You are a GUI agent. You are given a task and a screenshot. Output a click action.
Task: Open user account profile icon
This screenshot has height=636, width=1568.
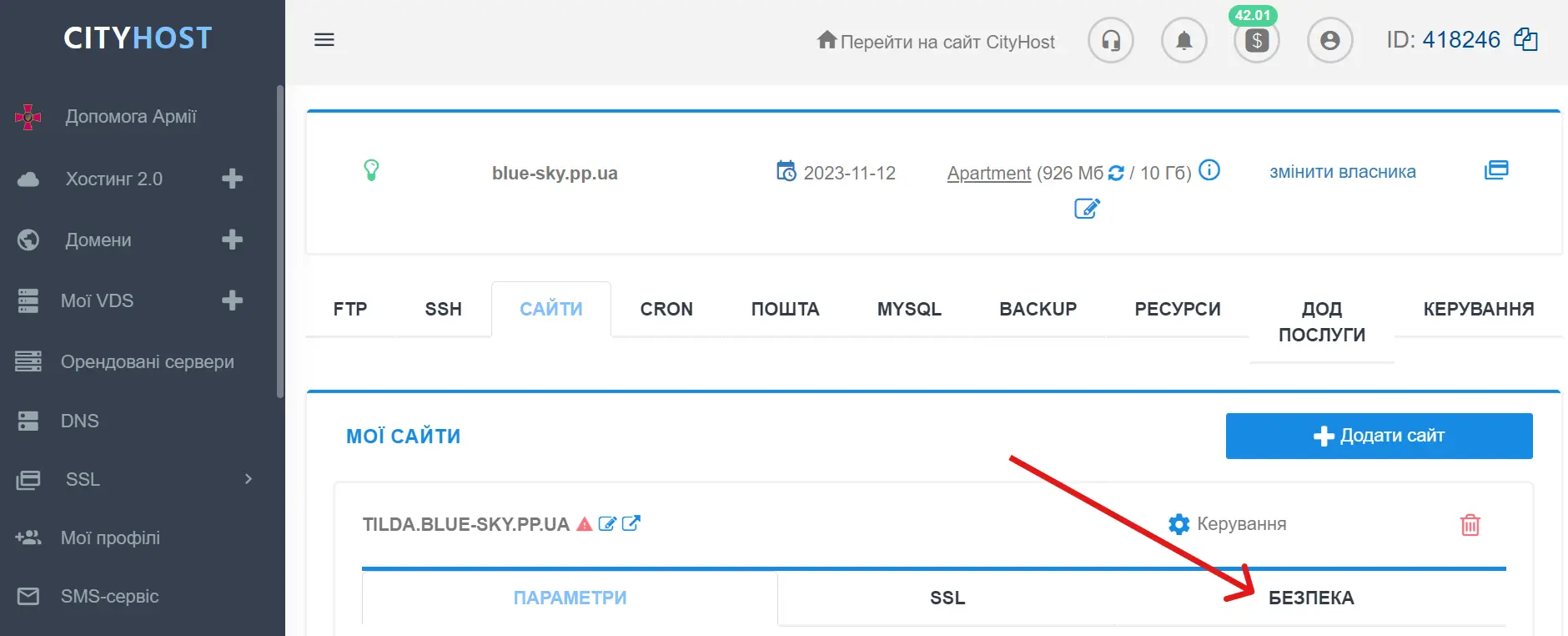click(1329, 40)
